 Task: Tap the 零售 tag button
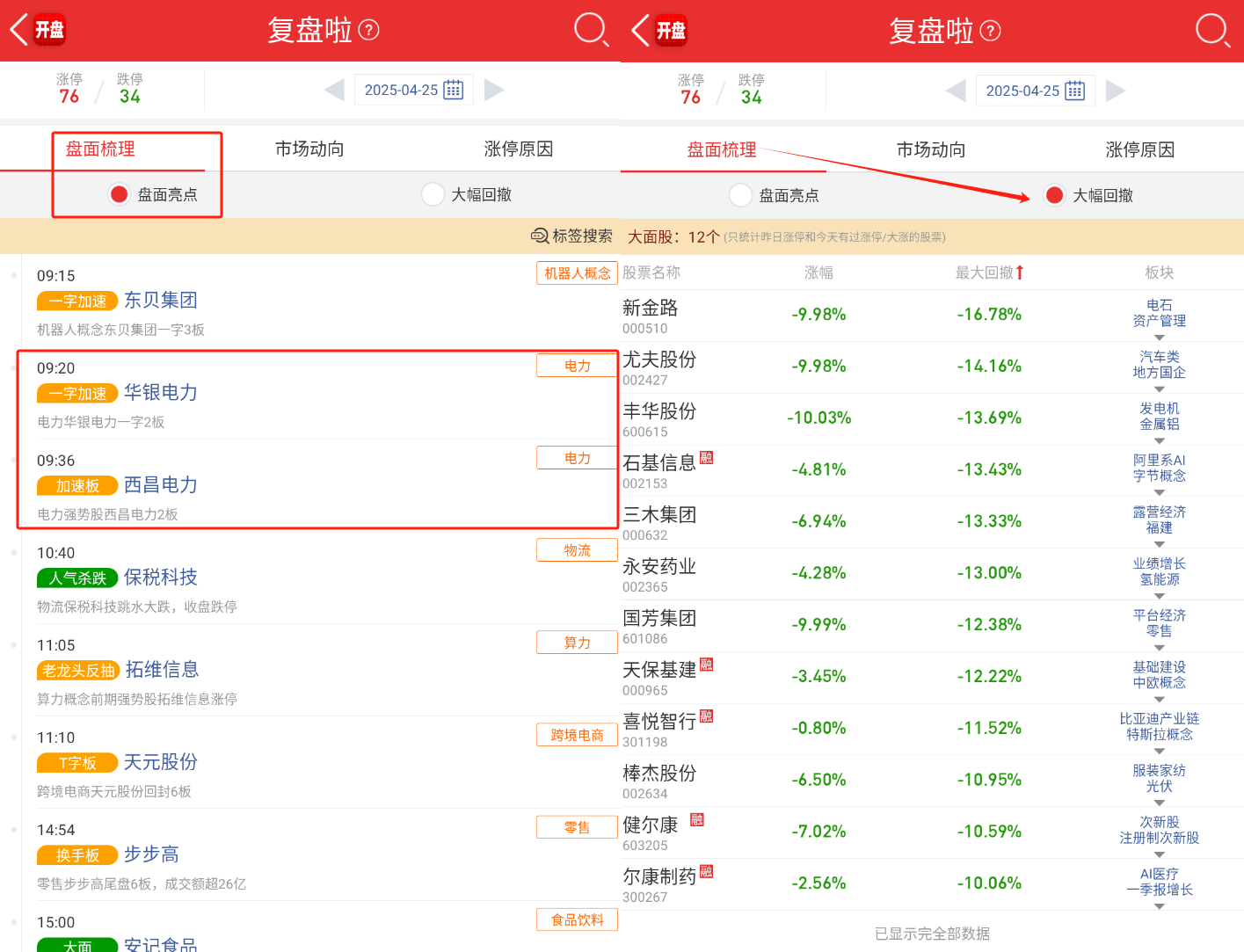(x=577, y=827)
